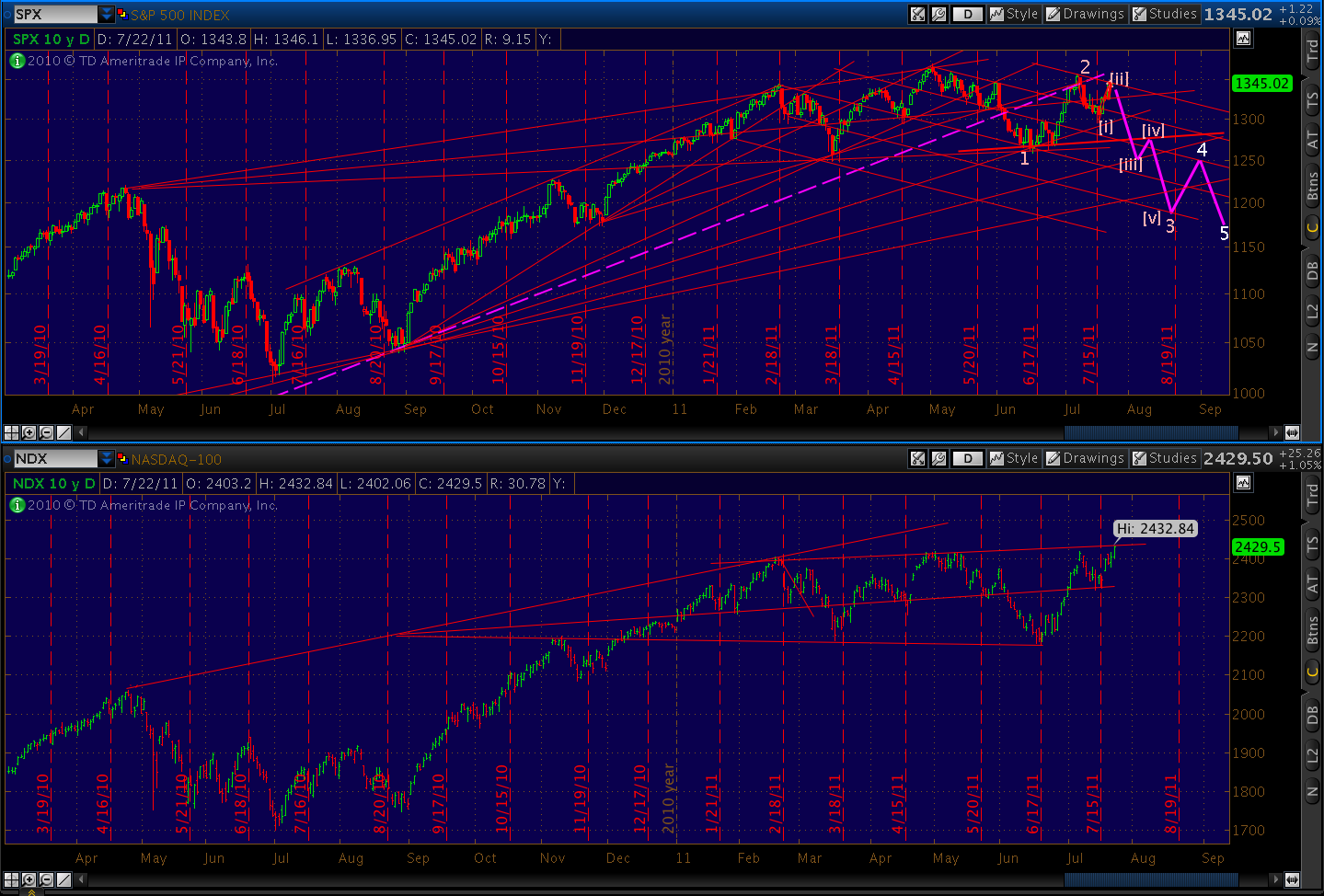1324x896 pixels.
Task: Open DB sidebar tab on NDX chart
Action: click(1313, 714)
